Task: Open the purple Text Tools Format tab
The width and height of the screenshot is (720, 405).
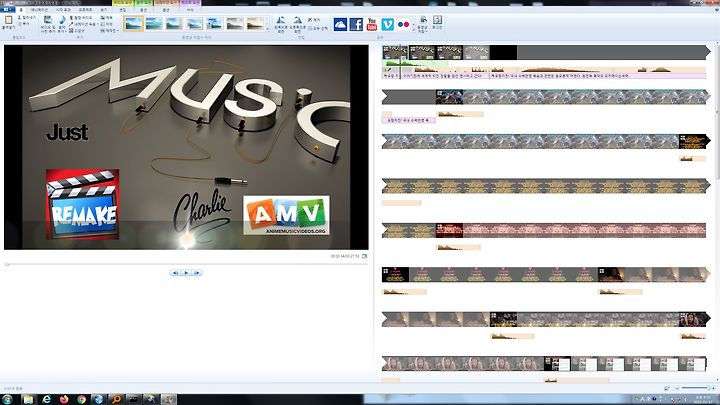Action: click(x=190, y=9)
